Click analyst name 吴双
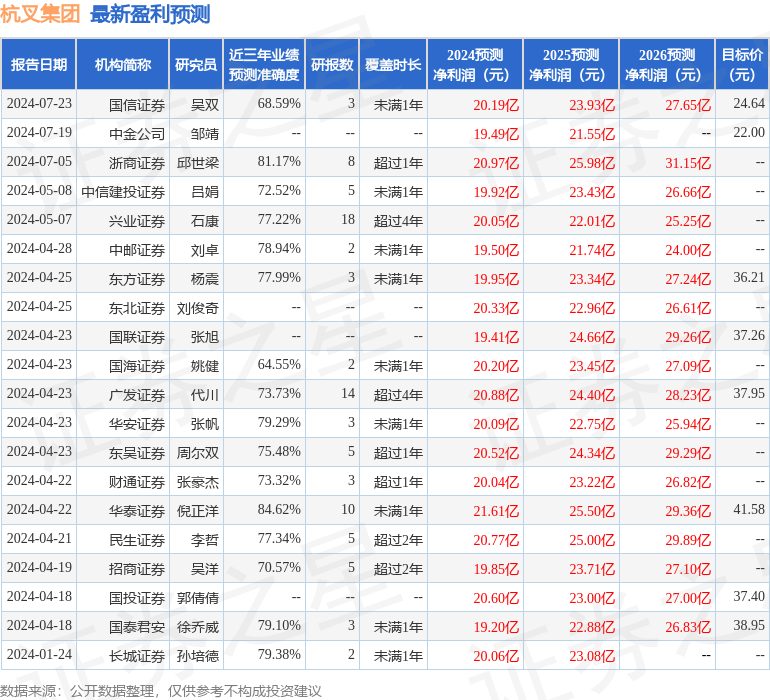 (x=205, y=105)
